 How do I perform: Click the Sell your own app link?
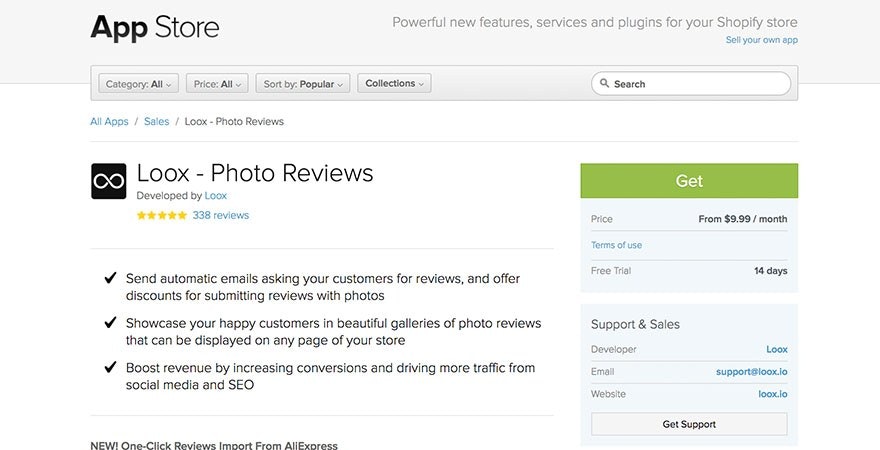(x=761, y=40)
